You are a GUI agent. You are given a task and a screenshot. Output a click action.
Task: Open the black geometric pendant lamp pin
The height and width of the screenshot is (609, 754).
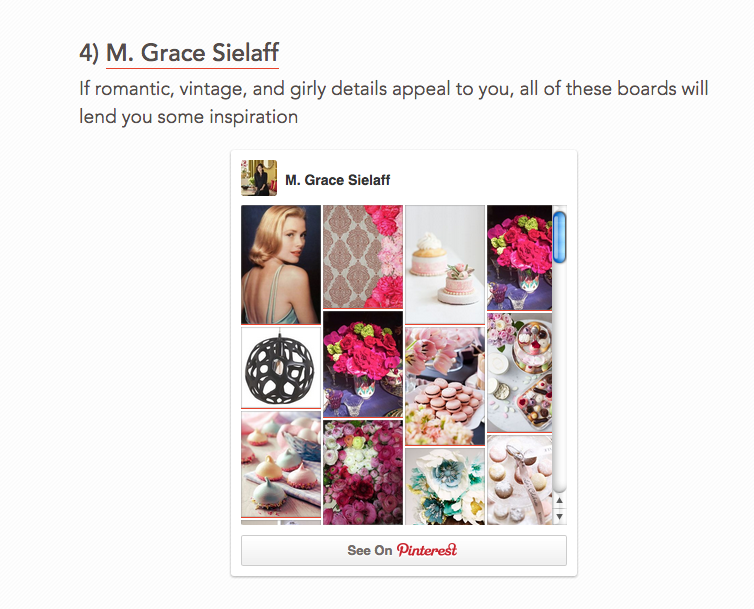(x=281, y=366)
